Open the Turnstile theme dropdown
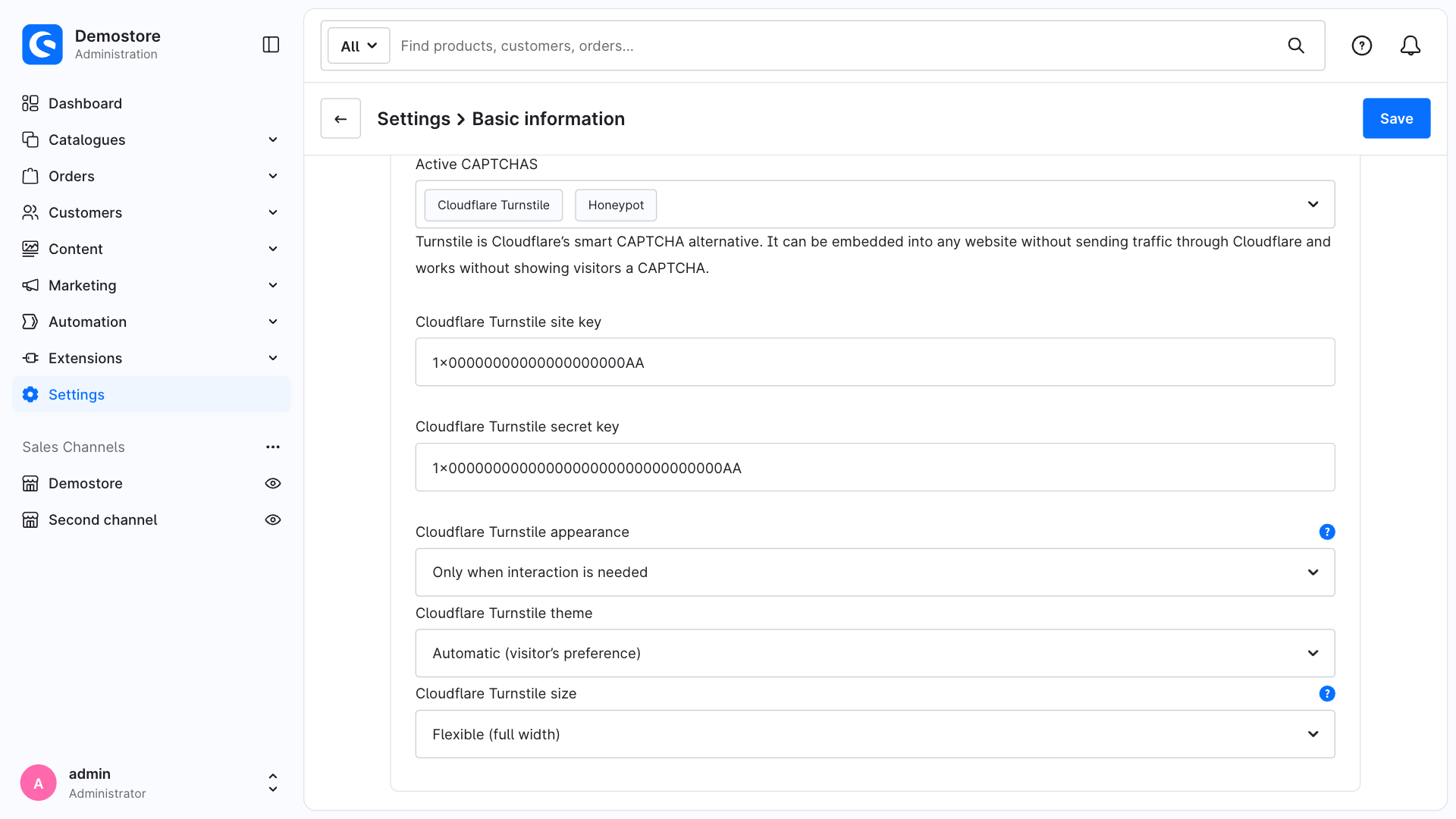The height and width of the screenshot is (819, 1456). [875, 654]
